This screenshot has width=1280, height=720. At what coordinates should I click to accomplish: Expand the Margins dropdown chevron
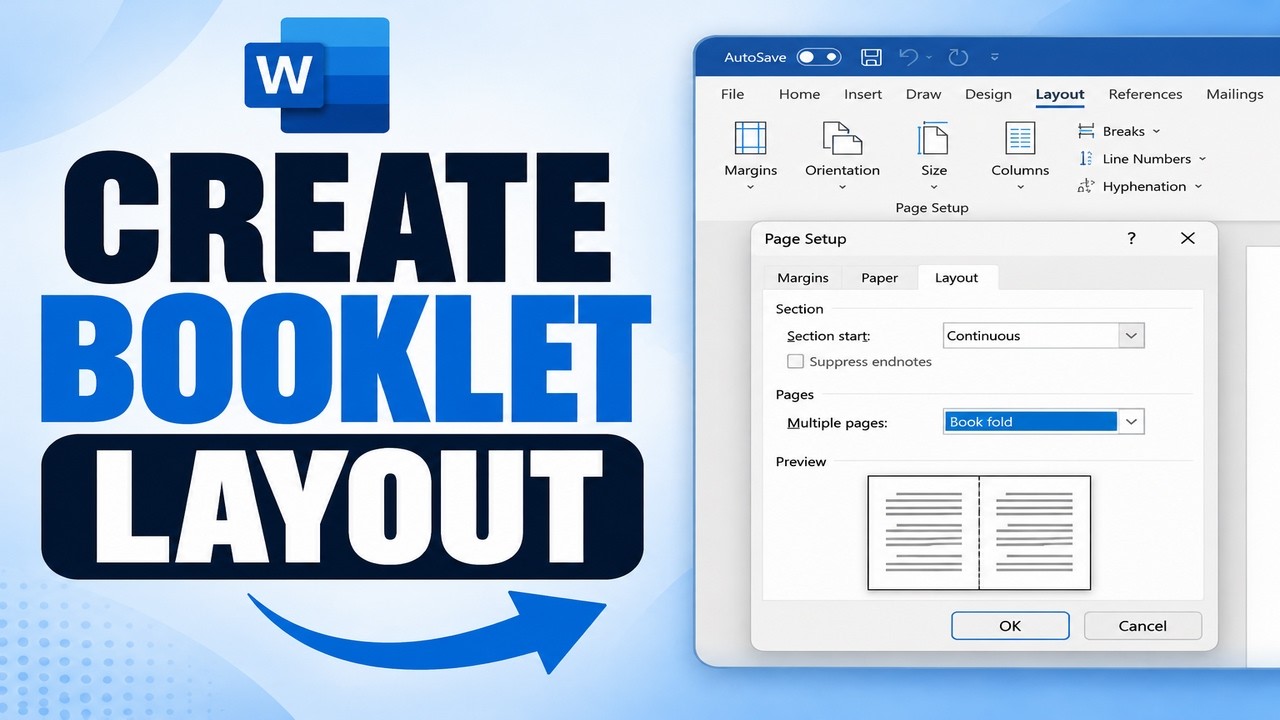(750, 187)
